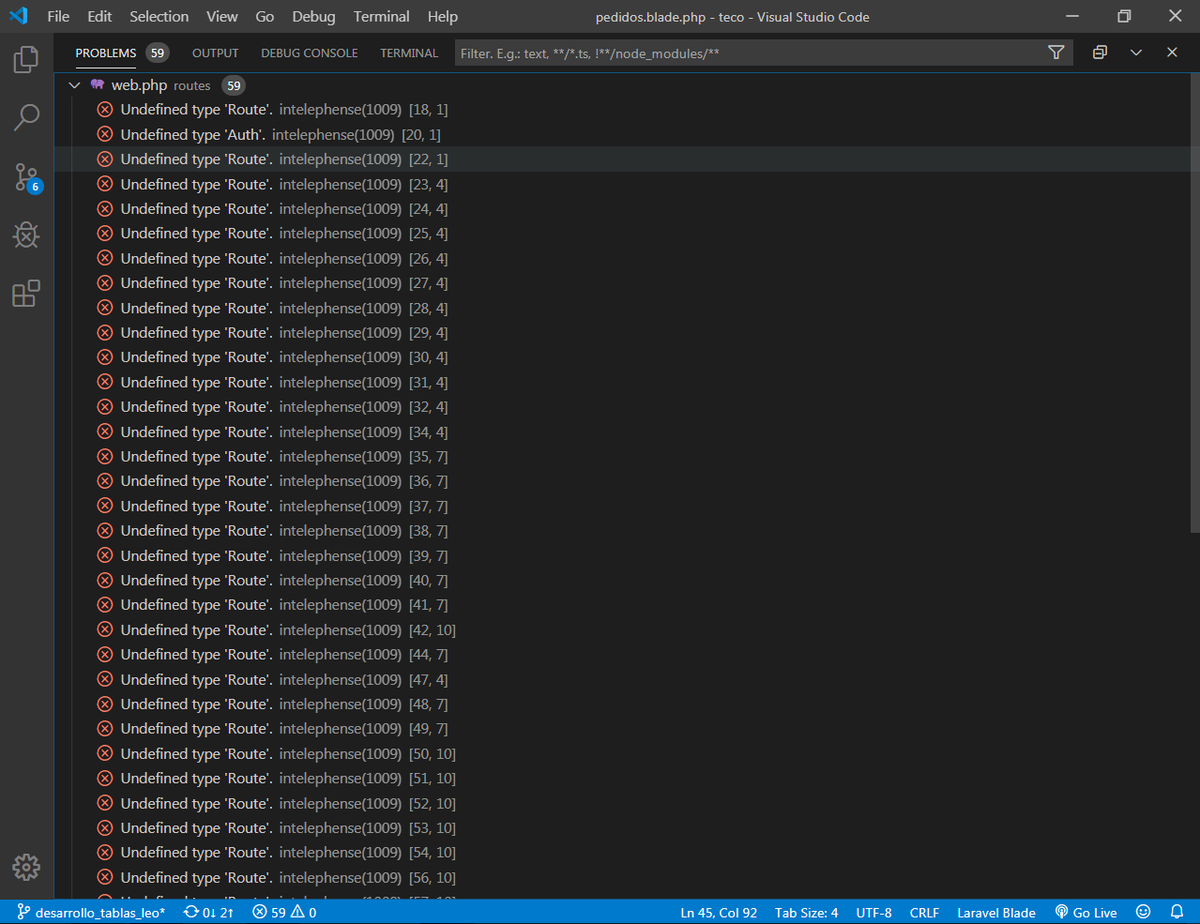Image resolution: width=1200 pixels, height=924 pixels.
Task: Change the CRLF line ending
Action: tap(925, 912)
